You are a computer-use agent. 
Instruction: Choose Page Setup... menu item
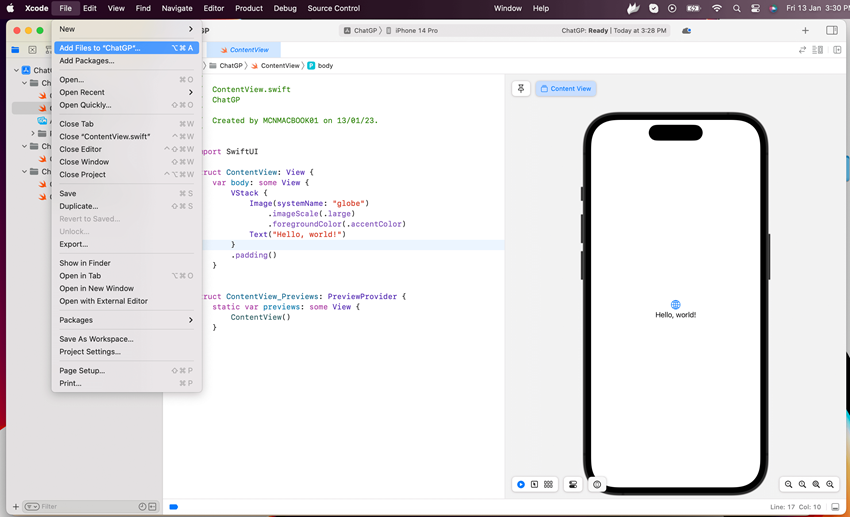point(126,371)
